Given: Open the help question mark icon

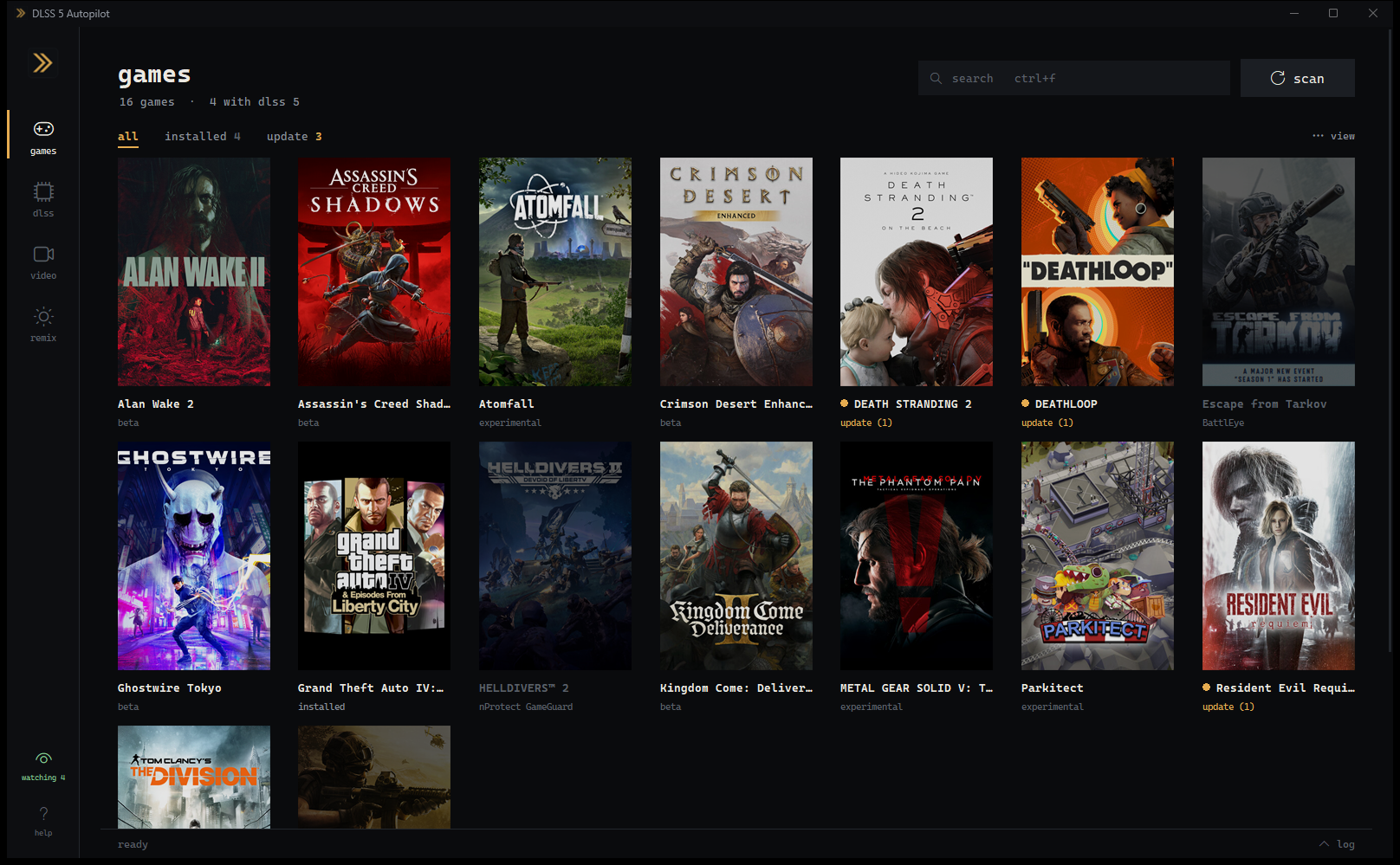Looking at the screenshot, I should click(43, 813).
